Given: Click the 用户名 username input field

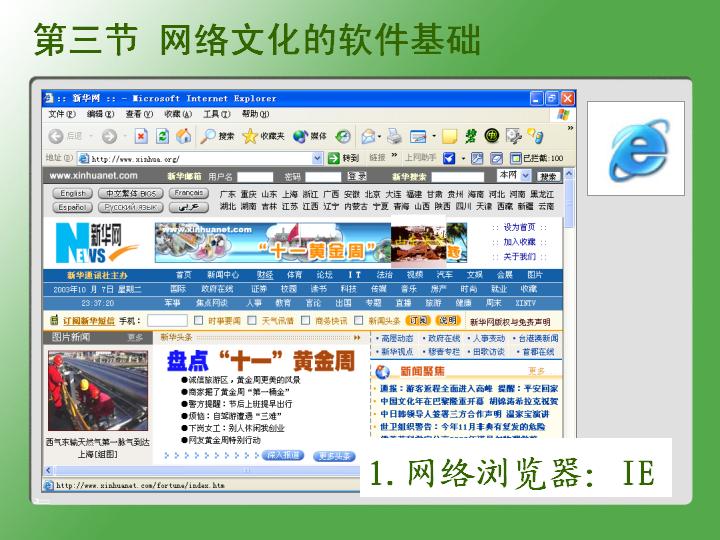Looking at the screenshot, I should (255, 177).
